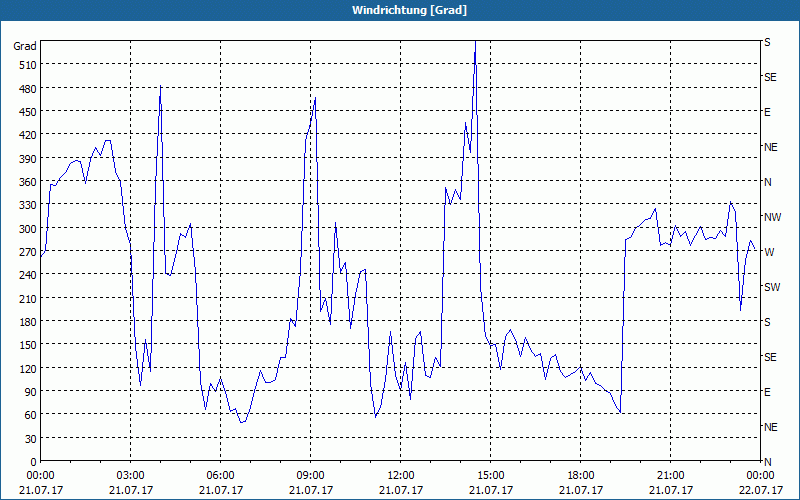Pick the 120 degree axis label

(28, 369)
